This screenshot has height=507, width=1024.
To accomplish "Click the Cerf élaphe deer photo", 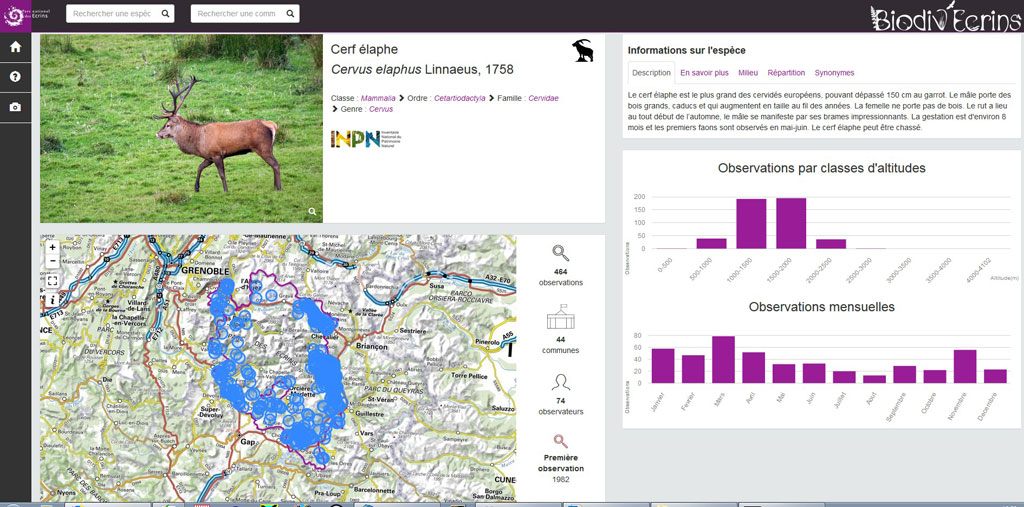I will 181,128.
